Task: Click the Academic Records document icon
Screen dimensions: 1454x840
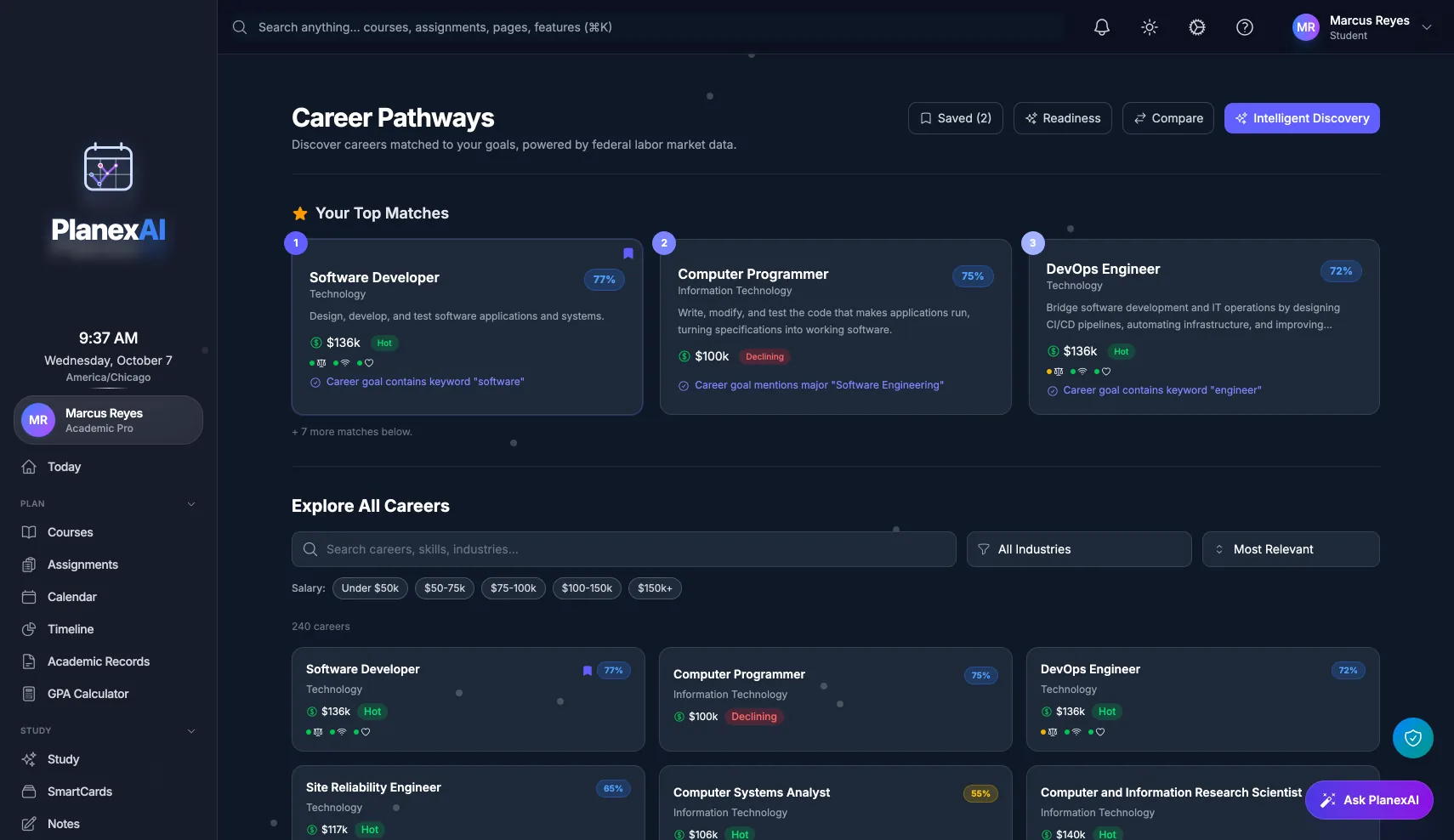Action: (x=29, y=661)
